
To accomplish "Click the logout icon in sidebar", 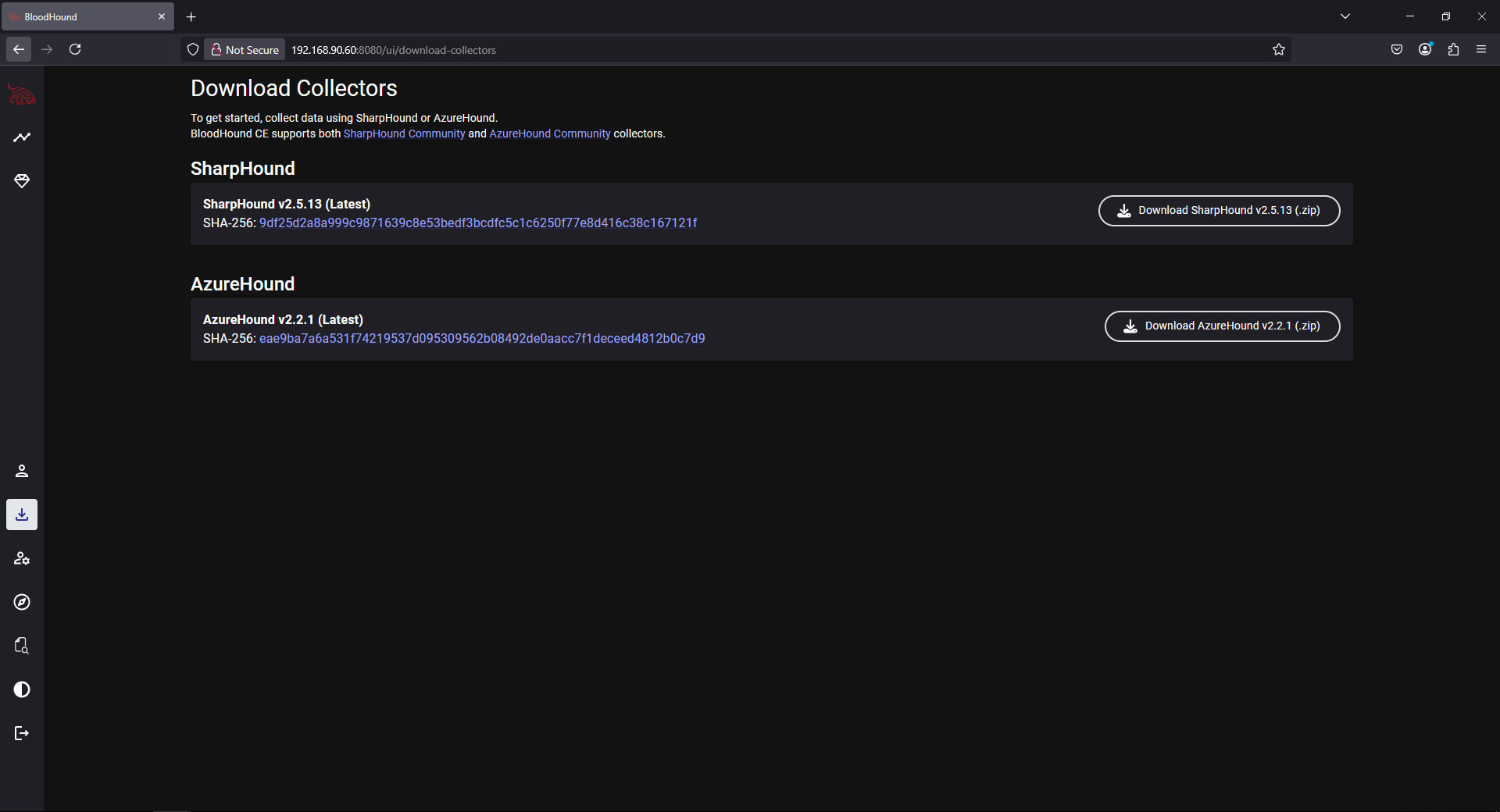I will (22, 733).
